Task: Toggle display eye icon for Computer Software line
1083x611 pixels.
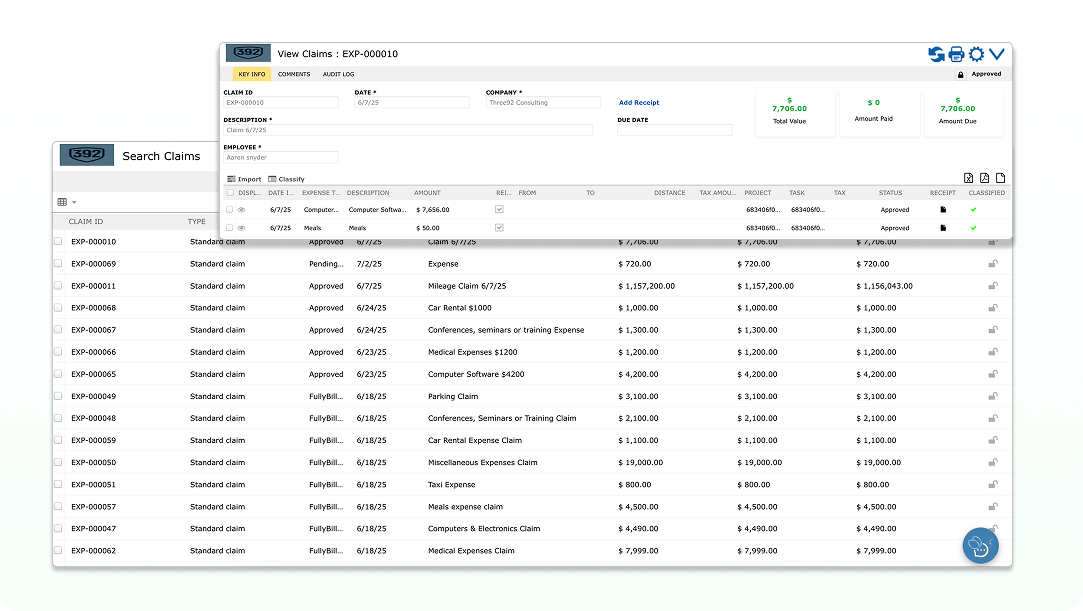Action: pos(242,210)
